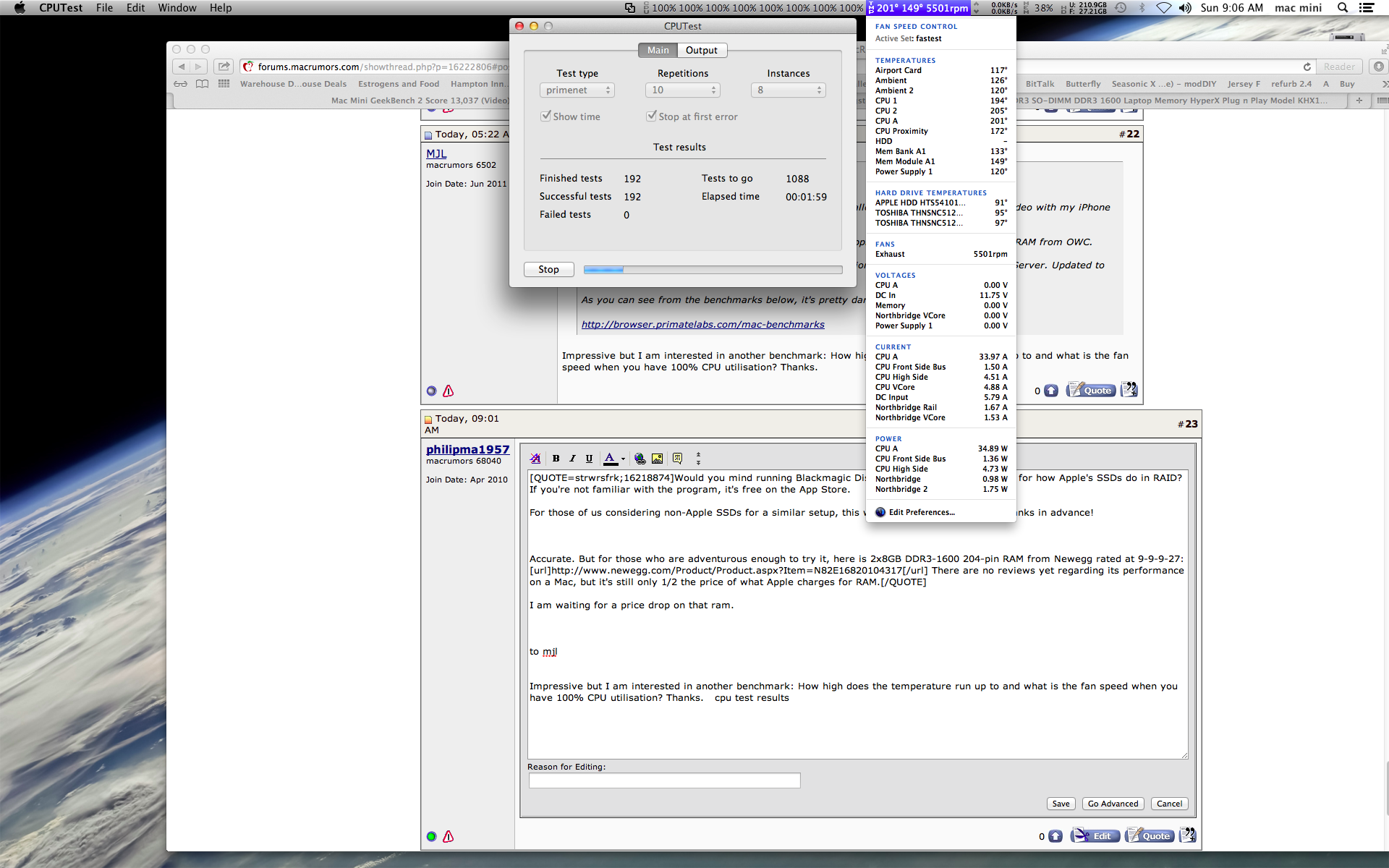1389x868 pixels.
Task: Report post icon under MJL post
Action: tap(449, 391)
